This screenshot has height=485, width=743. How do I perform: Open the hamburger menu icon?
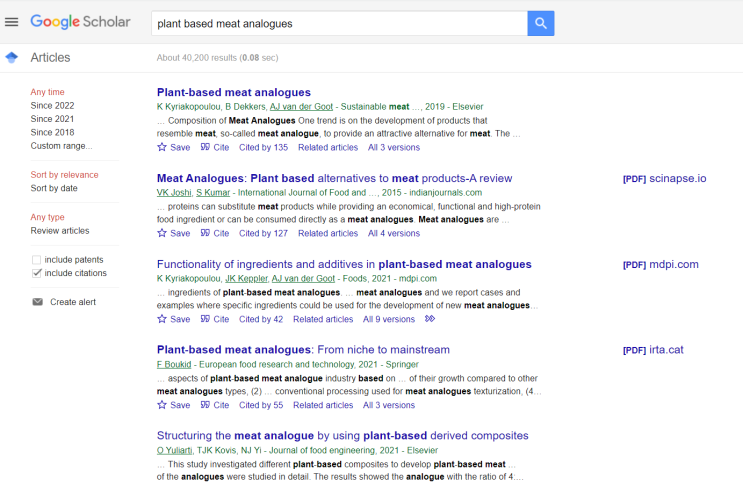pos(12,22)
